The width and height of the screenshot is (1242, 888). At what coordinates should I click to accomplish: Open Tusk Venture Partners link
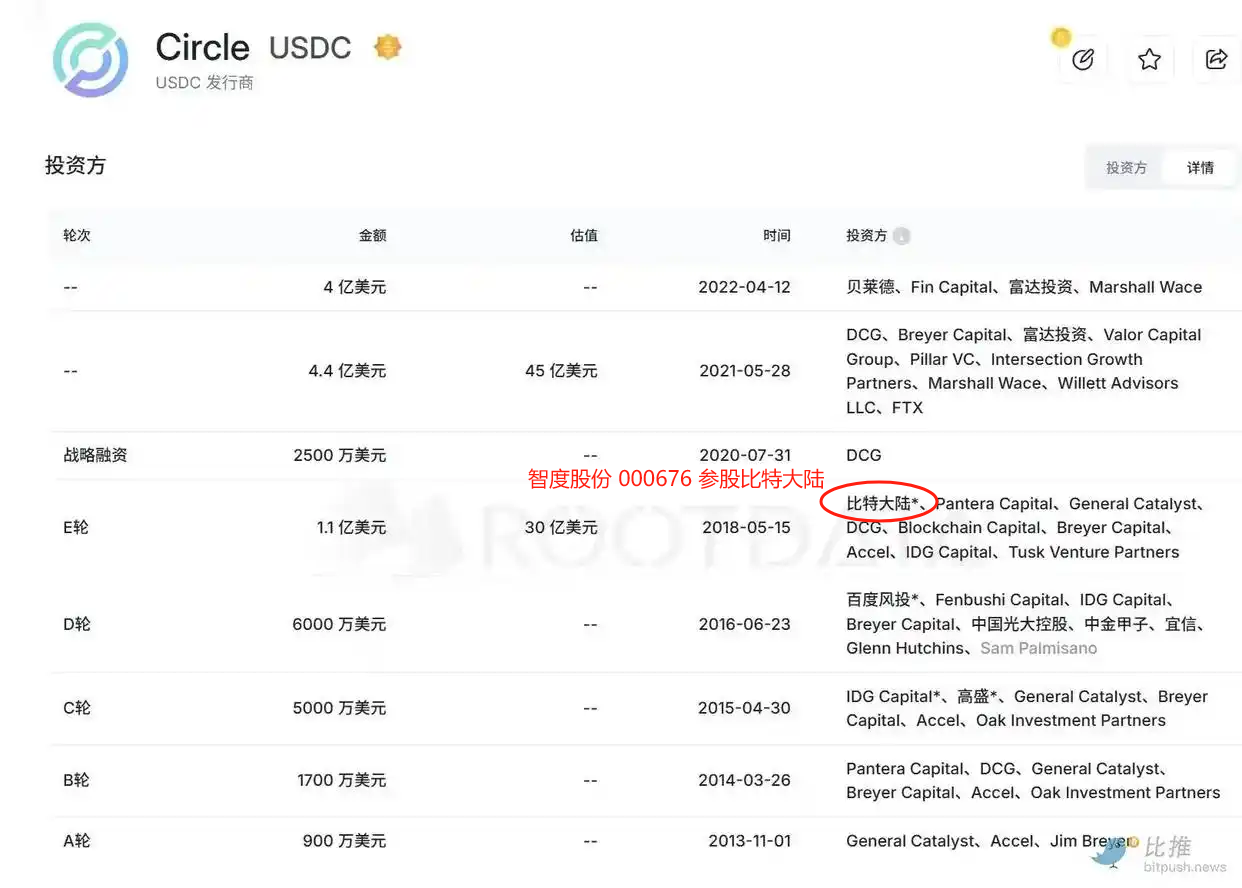point(1094,552)
